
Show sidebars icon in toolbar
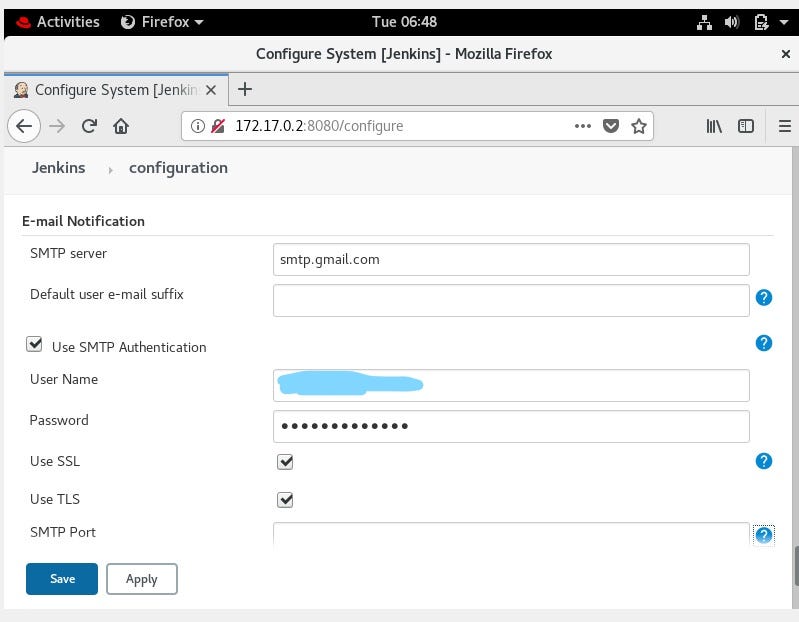[x=746, y=126]
